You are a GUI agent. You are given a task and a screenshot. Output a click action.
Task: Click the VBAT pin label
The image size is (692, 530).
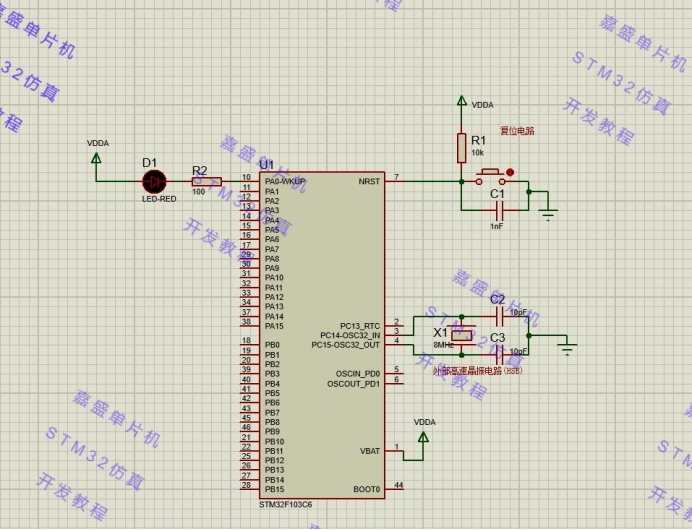[x=370, y=451]
